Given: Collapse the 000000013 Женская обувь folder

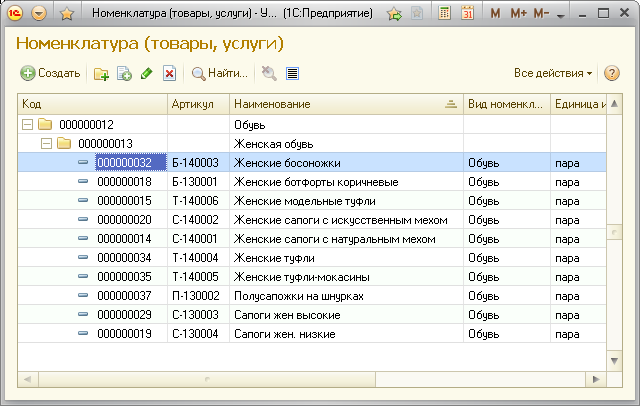Looking at the screenshot, I should click(46, 144).
